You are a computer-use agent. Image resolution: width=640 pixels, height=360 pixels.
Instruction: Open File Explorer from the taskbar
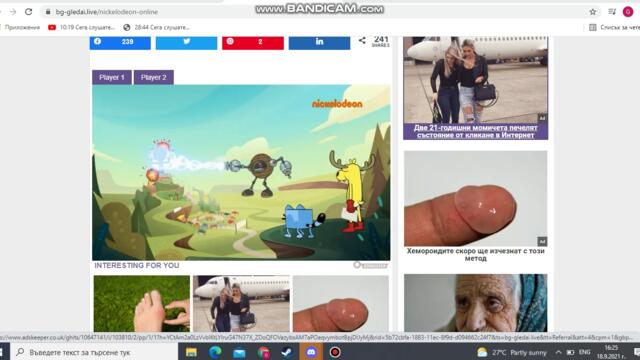pos(191,352)
